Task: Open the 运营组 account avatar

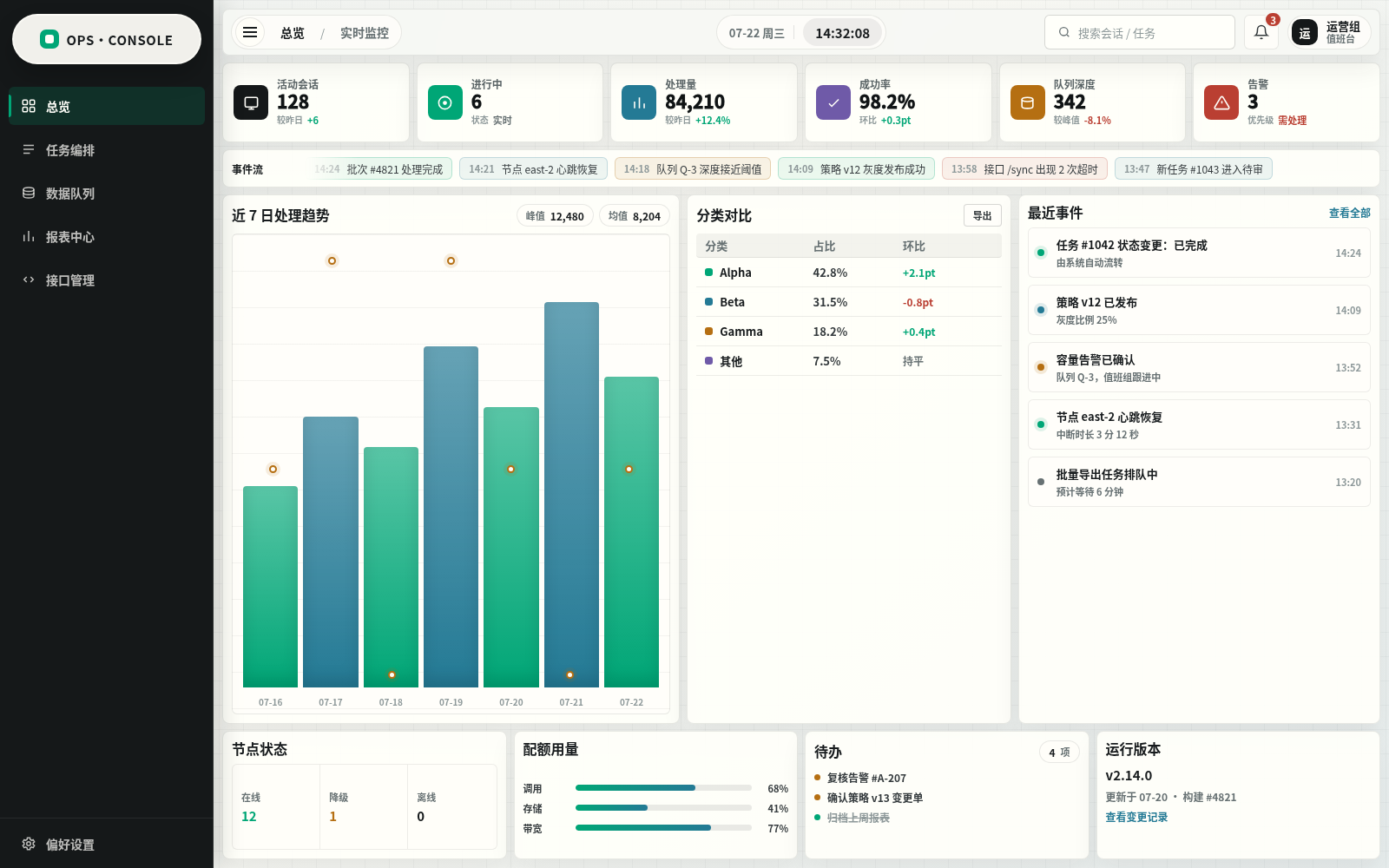Action: click(1304, 33)
